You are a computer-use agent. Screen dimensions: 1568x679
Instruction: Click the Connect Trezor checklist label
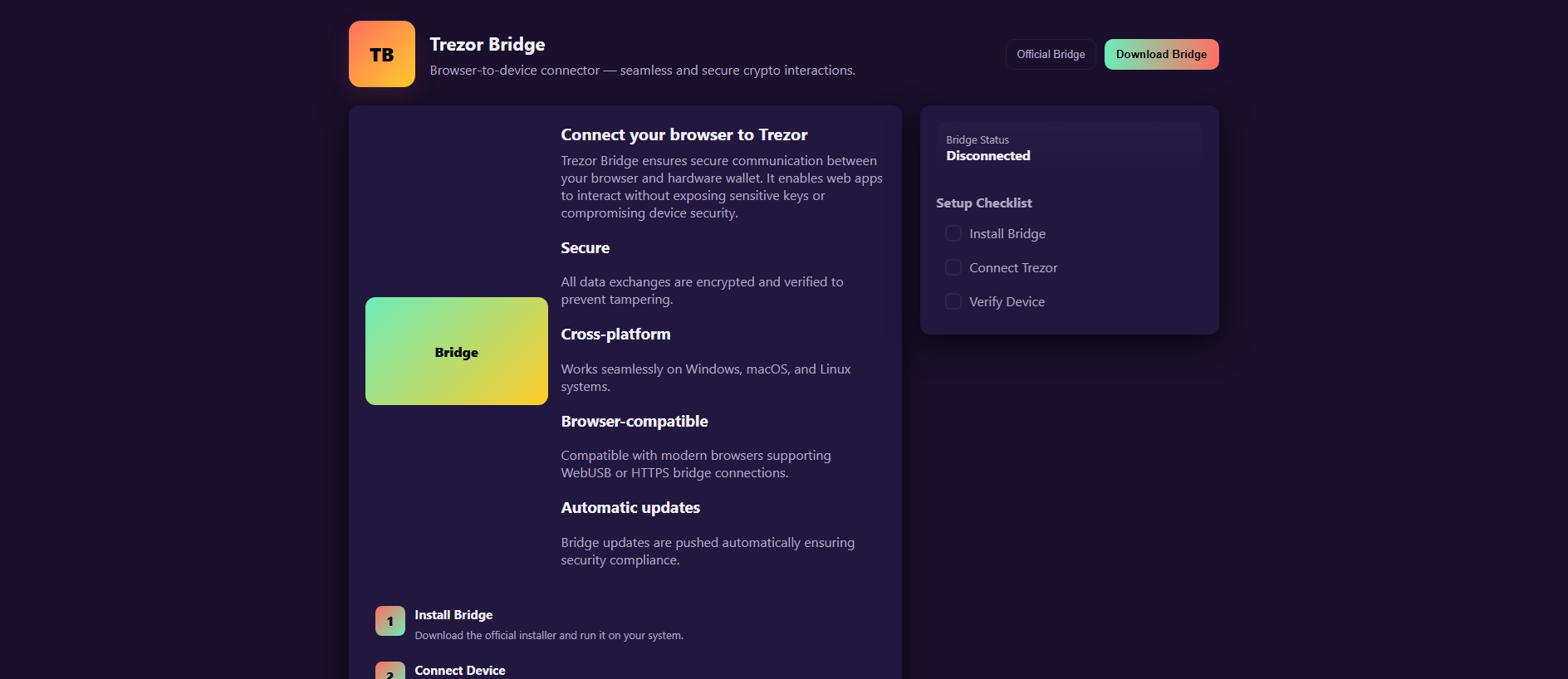click(x=1013, y=267)
